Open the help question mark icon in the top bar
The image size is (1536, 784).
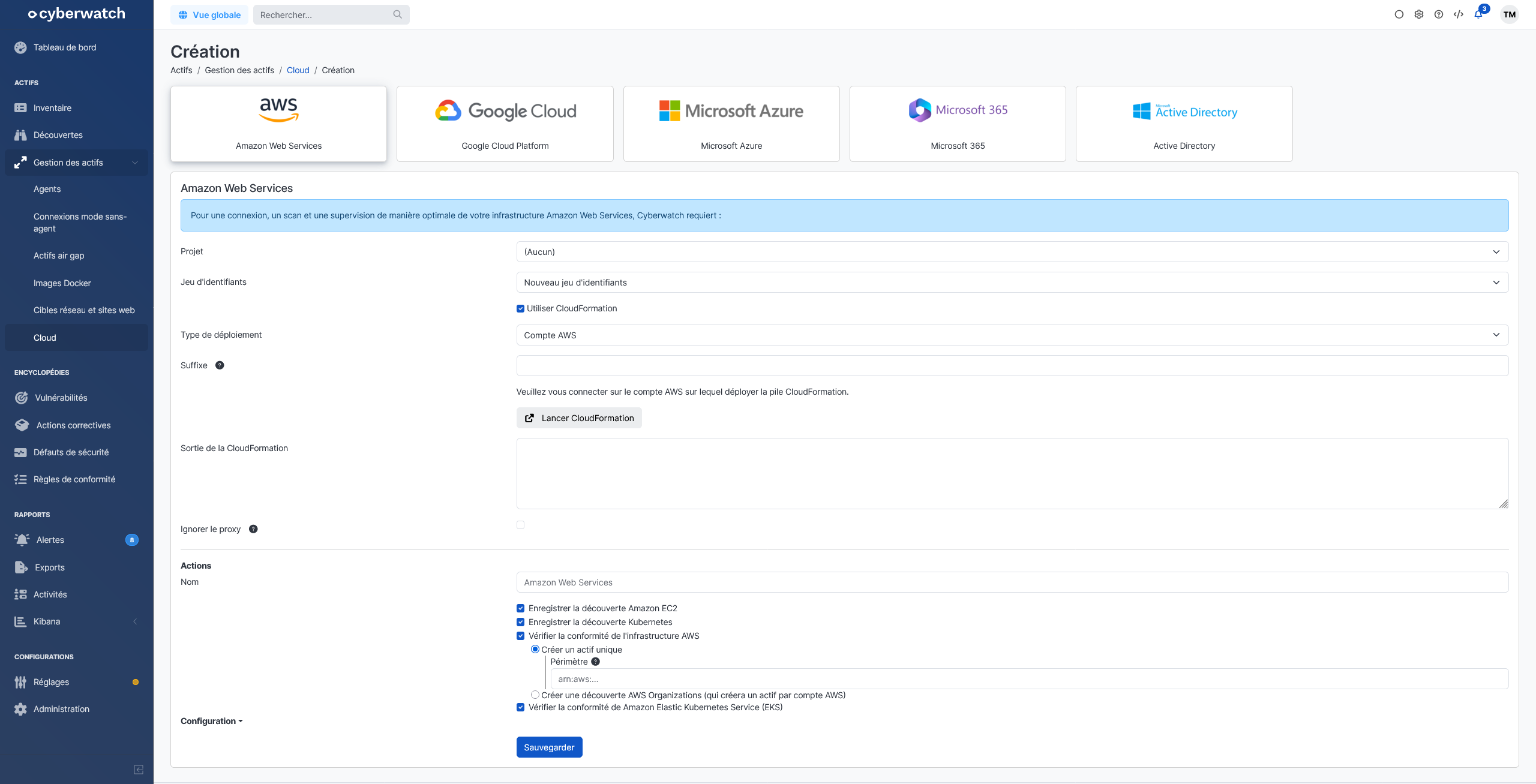pyautogui.click(x=1439, y=14)
